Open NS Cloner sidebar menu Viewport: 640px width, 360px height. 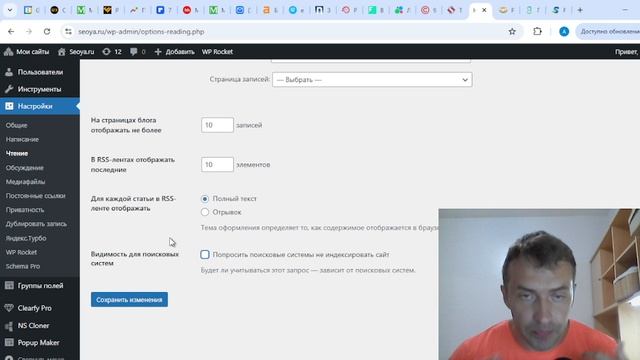(x=40, y=326)
